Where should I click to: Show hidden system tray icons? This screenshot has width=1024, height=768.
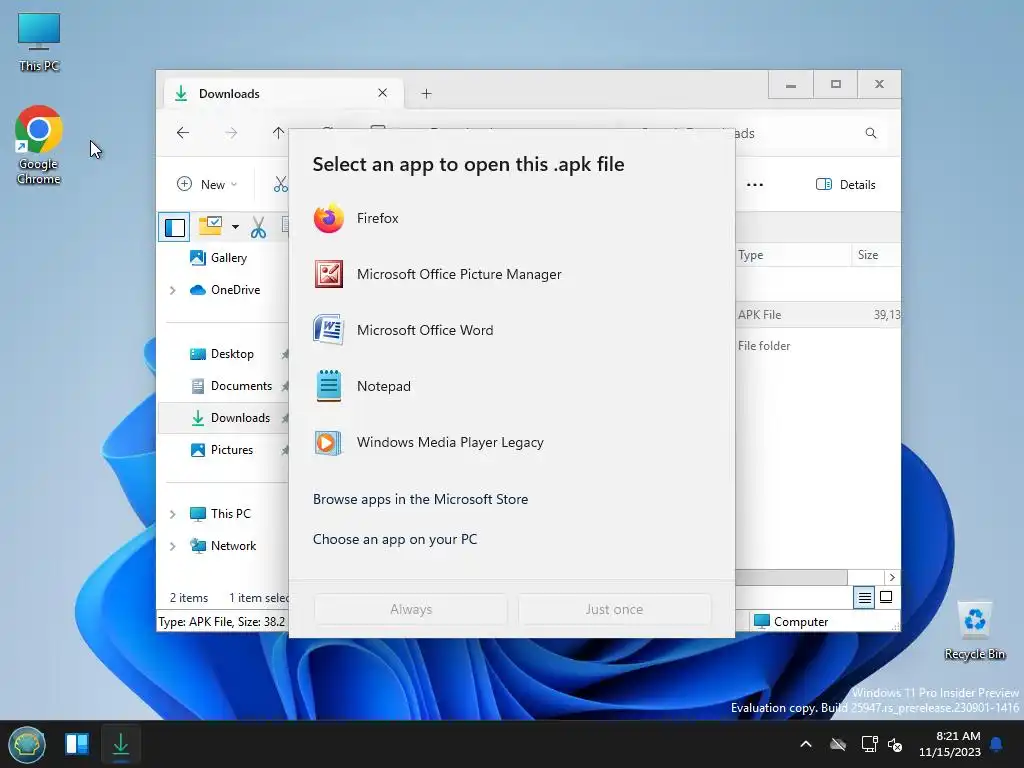point(806,744)
